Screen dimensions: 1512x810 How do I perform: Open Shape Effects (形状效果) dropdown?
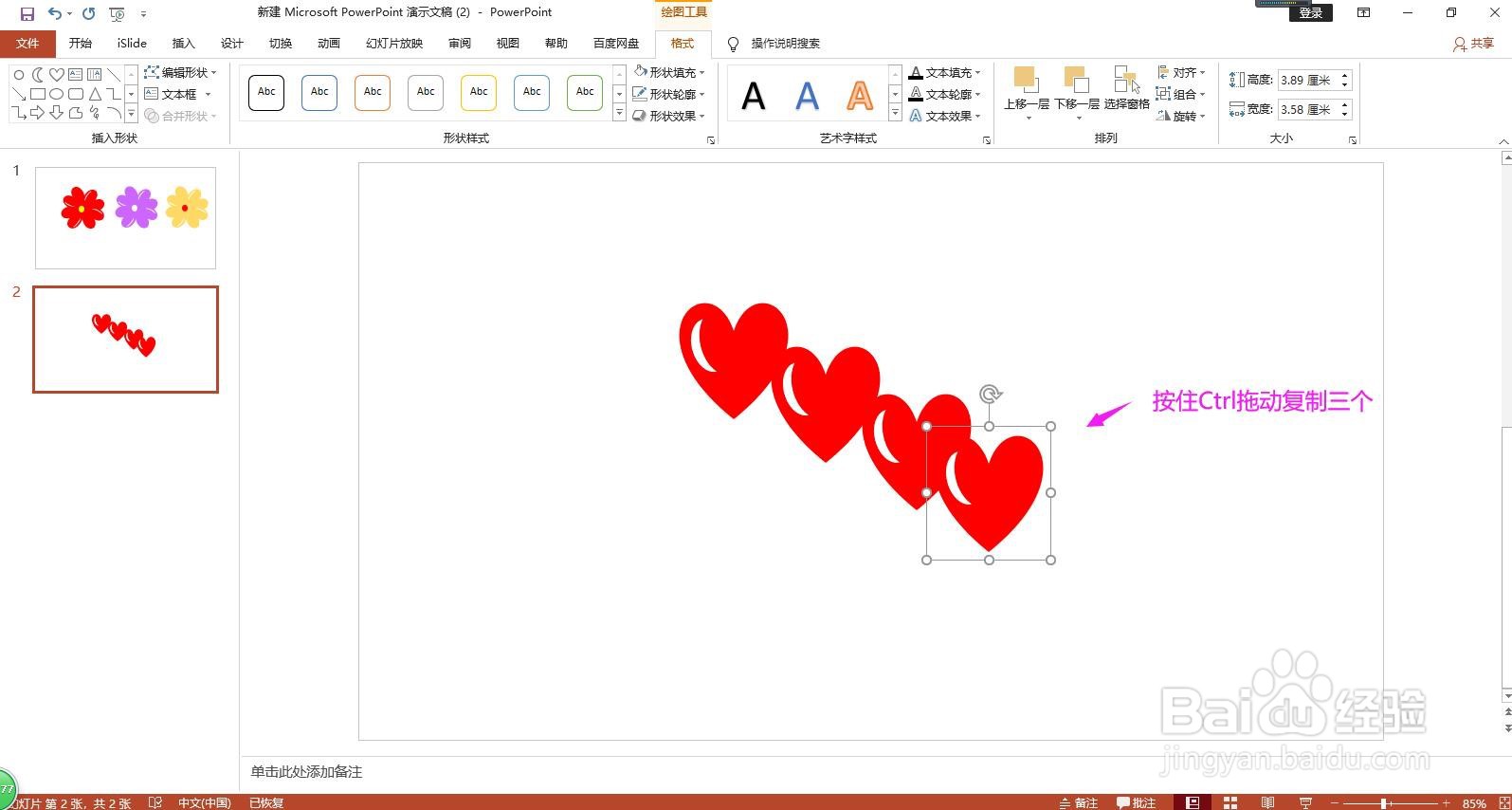[x=669, y=116]
